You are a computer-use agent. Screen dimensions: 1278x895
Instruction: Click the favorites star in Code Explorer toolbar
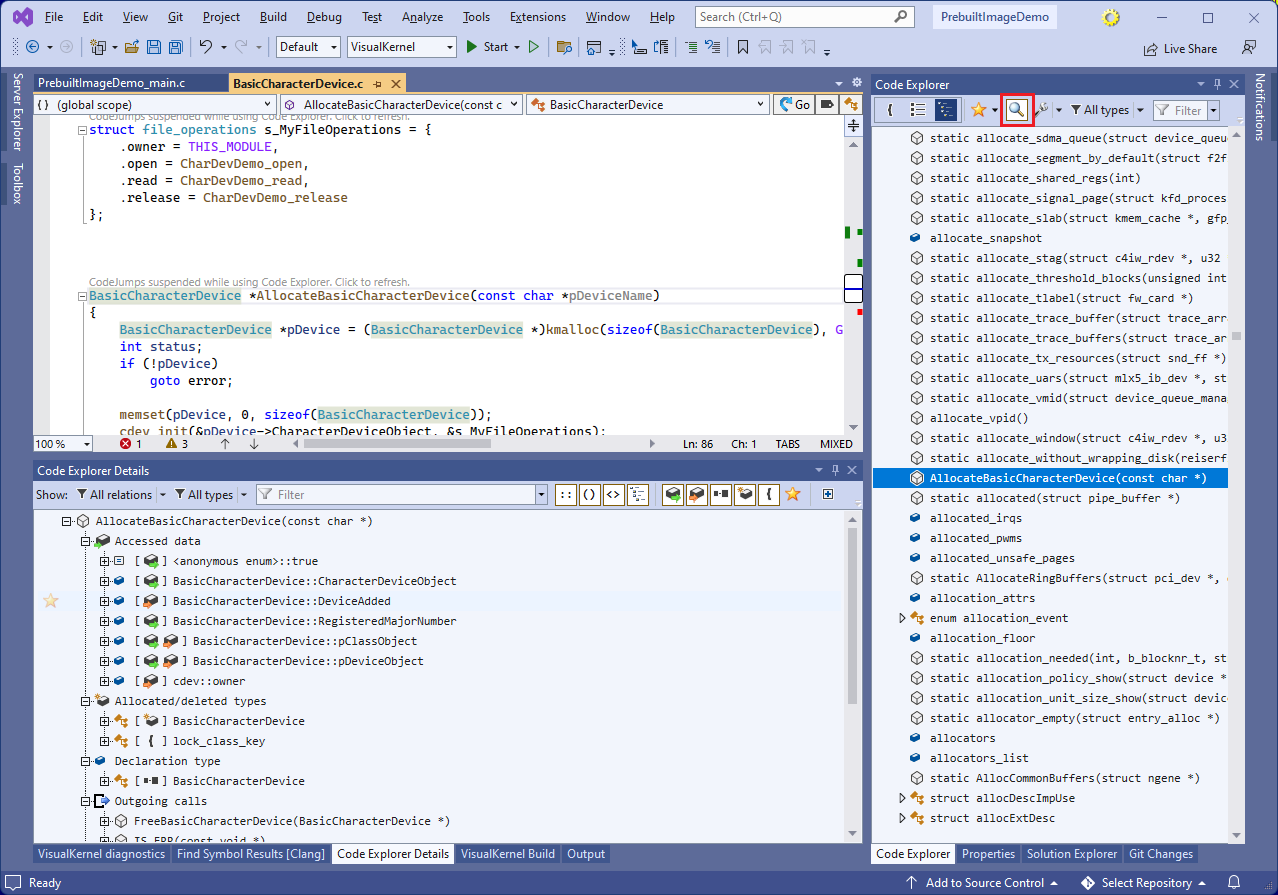pyautogui.click(x=979, y=110)
